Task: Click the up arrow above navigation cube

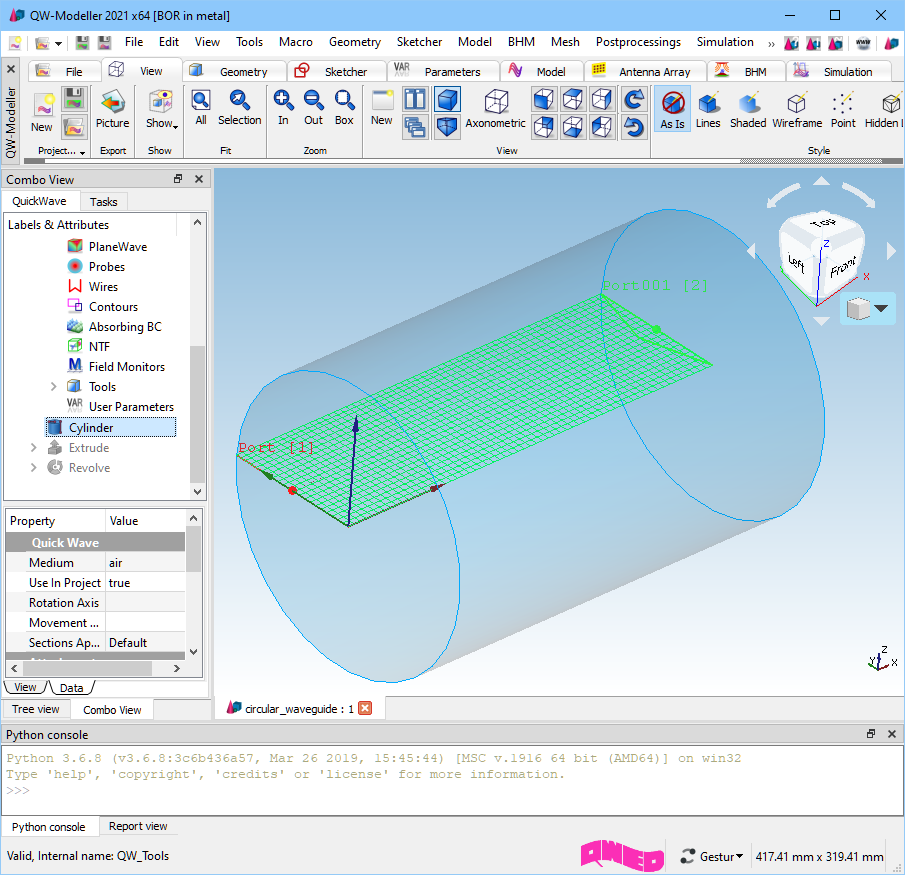Action: [821, 181]
